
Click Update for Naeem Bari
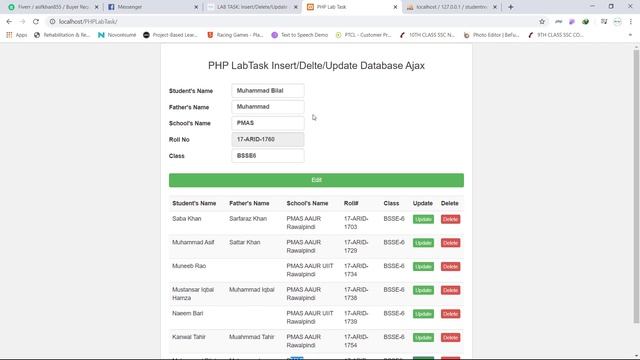tap(423, 314)
